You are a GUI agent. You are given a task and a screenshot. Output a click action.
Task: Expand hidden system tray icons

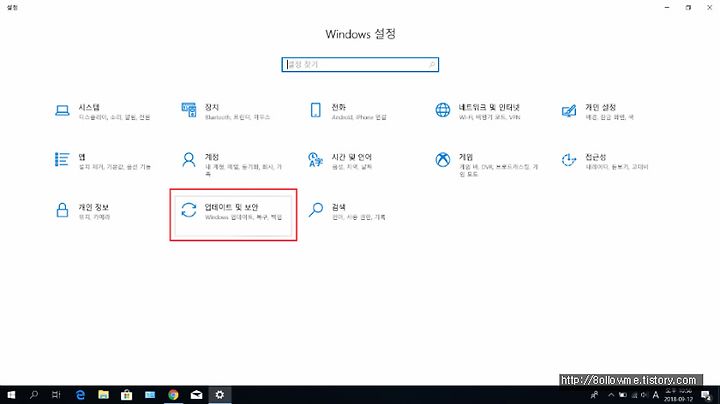(611, 395)
